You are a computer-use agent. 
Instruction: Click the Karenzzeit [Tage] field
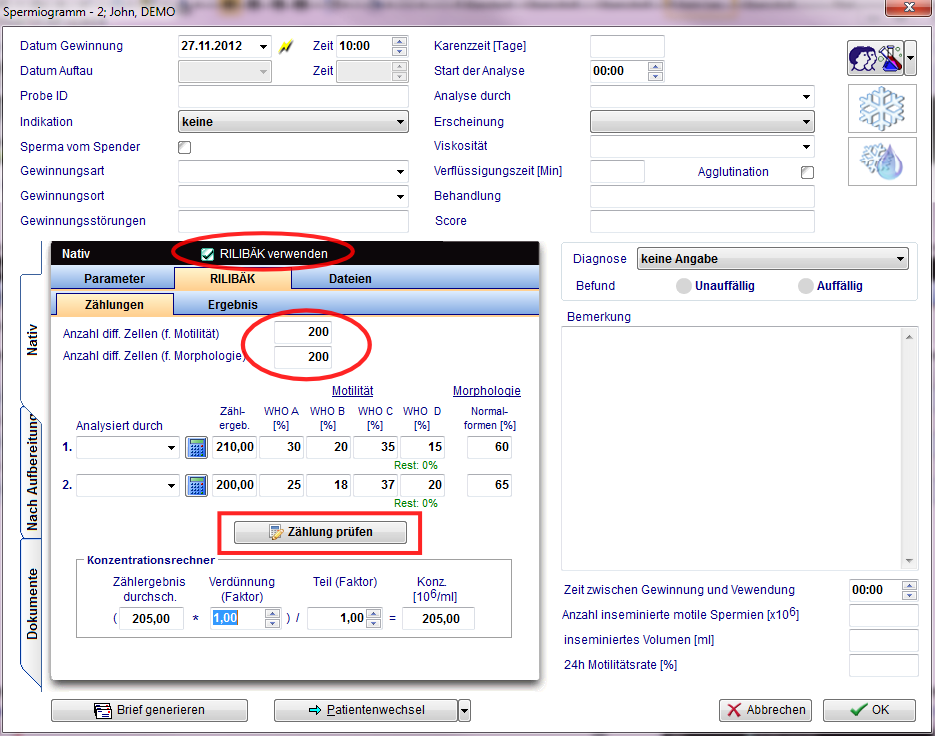[627, 47]
